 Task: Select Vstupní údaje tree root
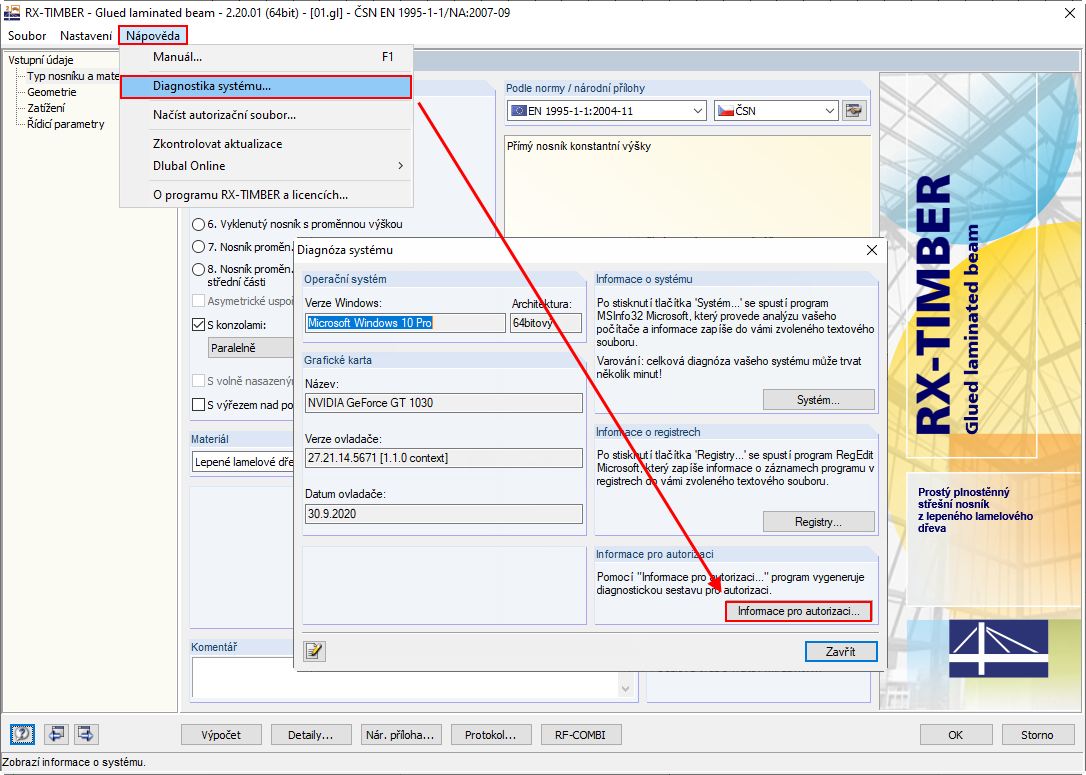(x=41, y=60)
